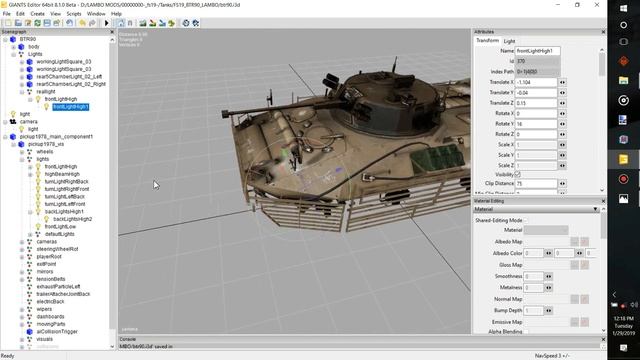Collapse the reallight node
Viewport: 640px width, 360px height.
point(22,92)
